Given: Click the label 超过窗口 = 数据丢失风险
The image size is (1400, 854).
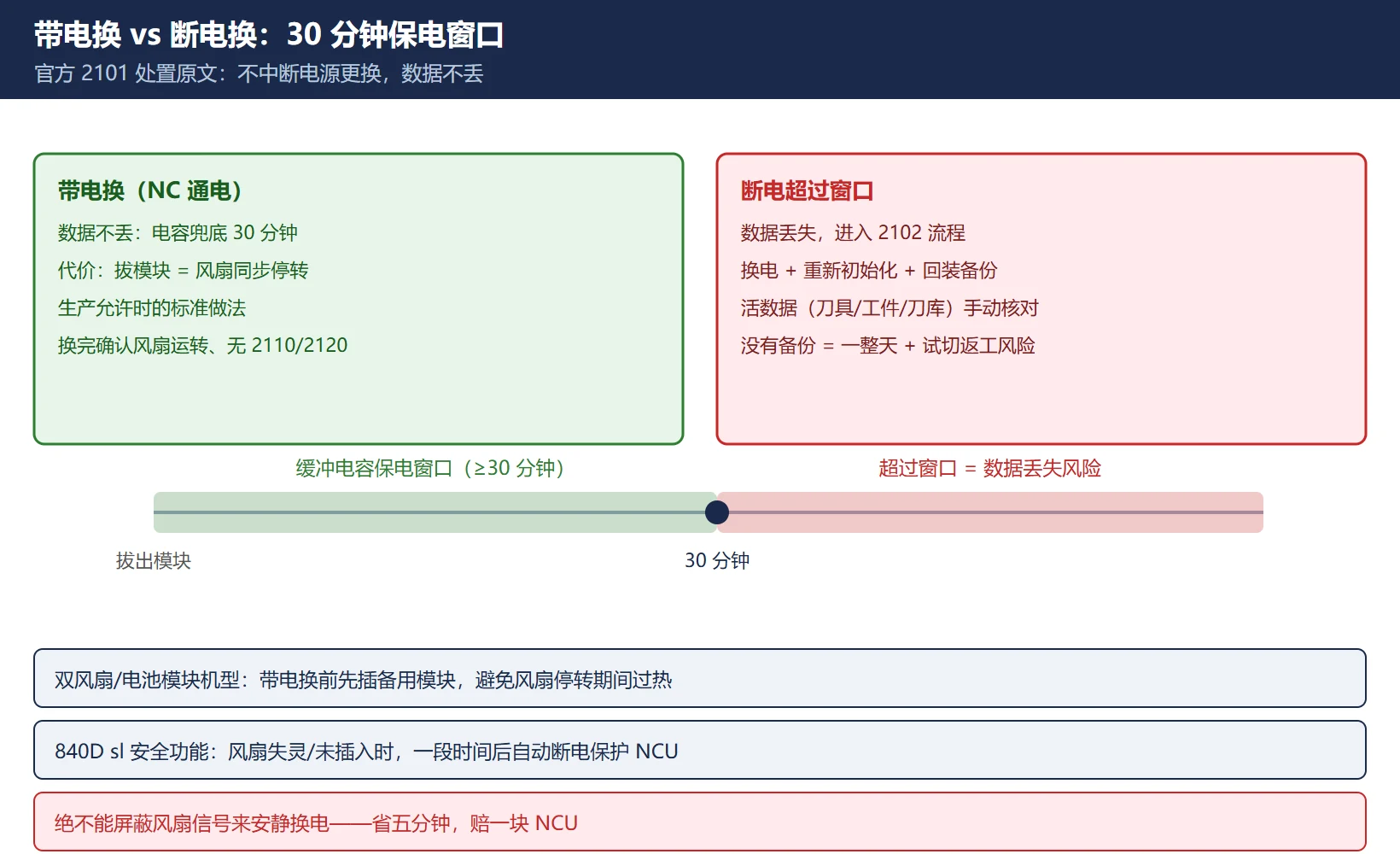Looking at the screenshot, I should 990,468.
